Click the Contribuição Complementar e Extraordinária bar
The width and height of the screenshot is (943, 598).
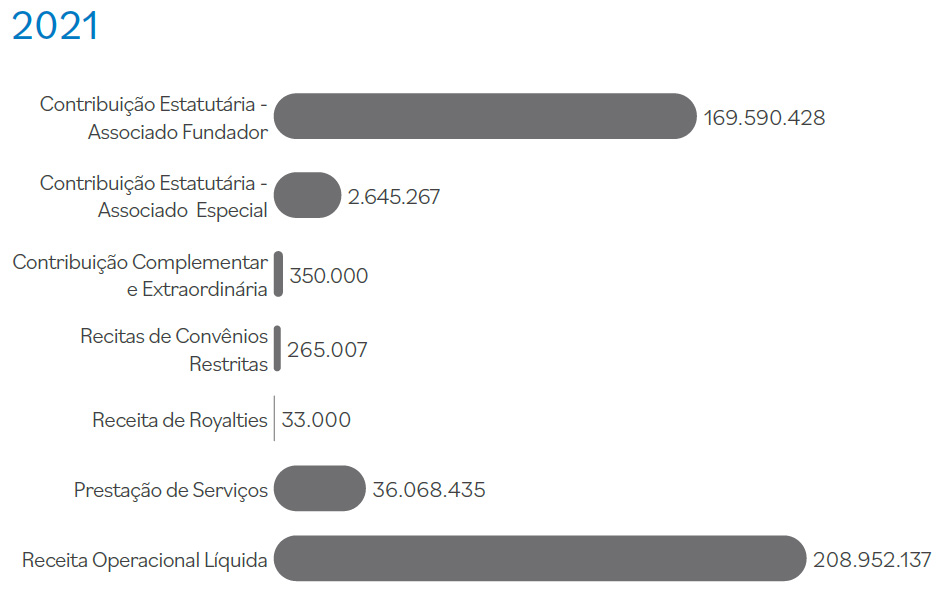279,274
